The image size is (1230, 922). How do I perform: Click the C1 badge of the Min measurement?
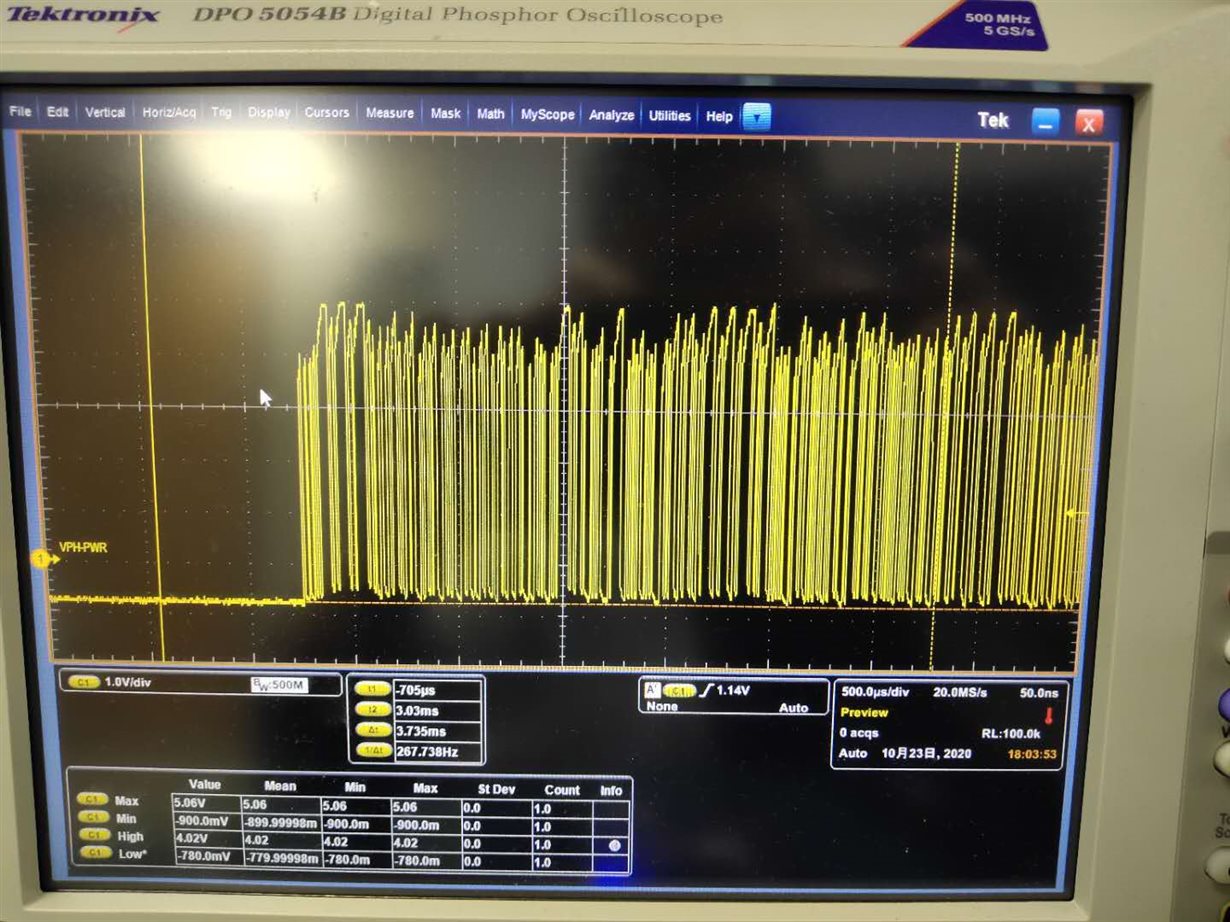click(93, 818)
